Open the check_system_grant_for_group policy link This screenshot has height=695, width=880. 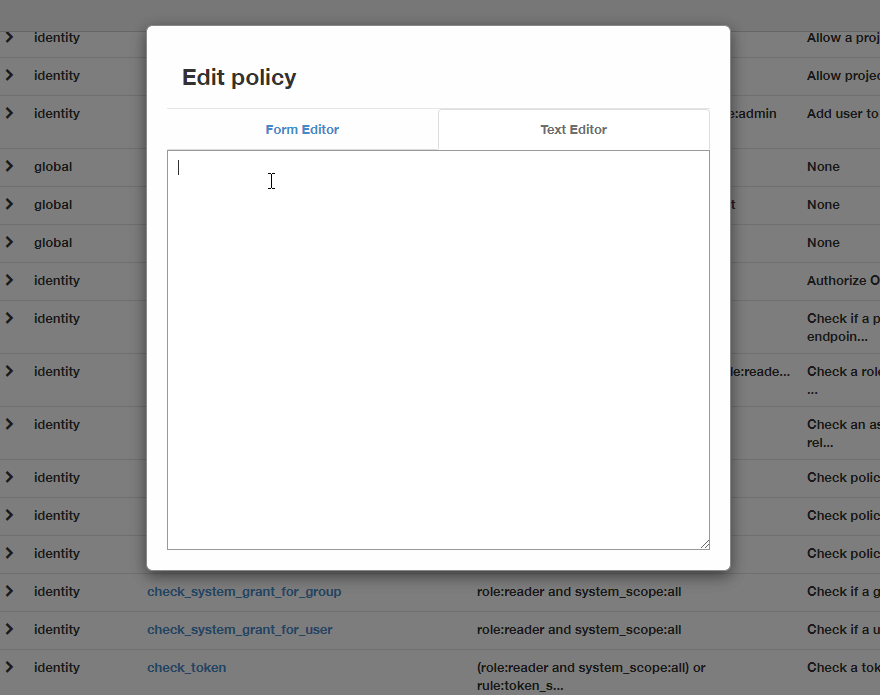(244, 591)
